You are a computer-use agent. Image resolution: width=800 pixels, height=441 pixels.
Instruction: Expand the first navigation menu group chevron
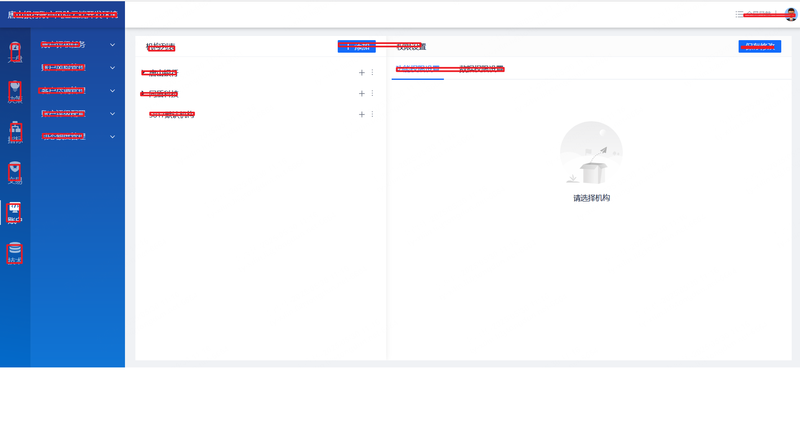click(112, 45)
